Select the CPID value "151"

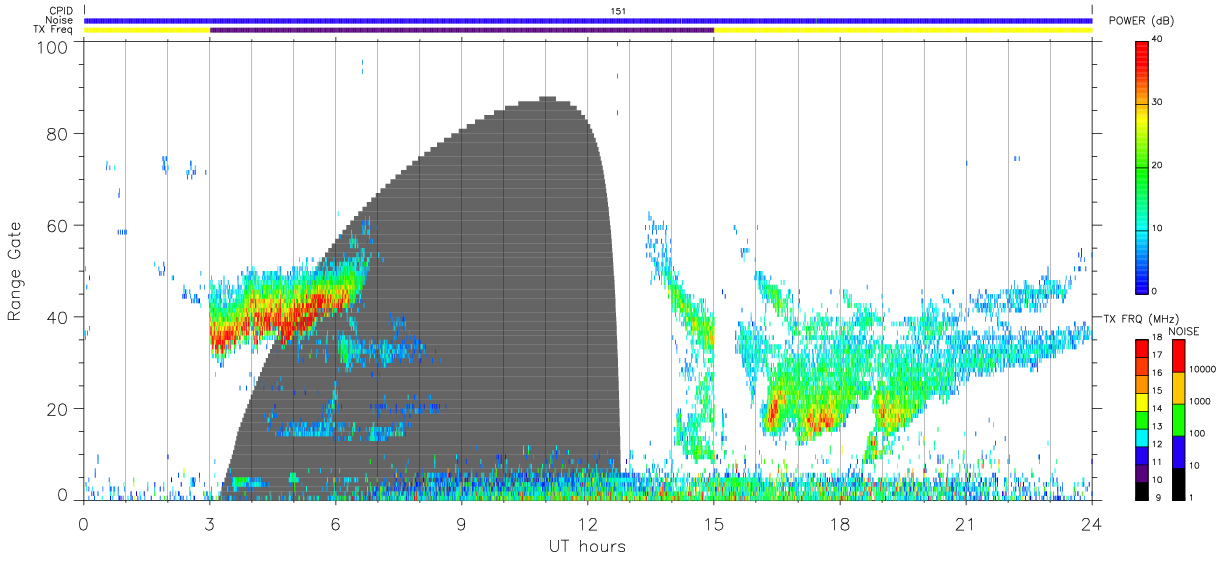[x=618, y=11]
